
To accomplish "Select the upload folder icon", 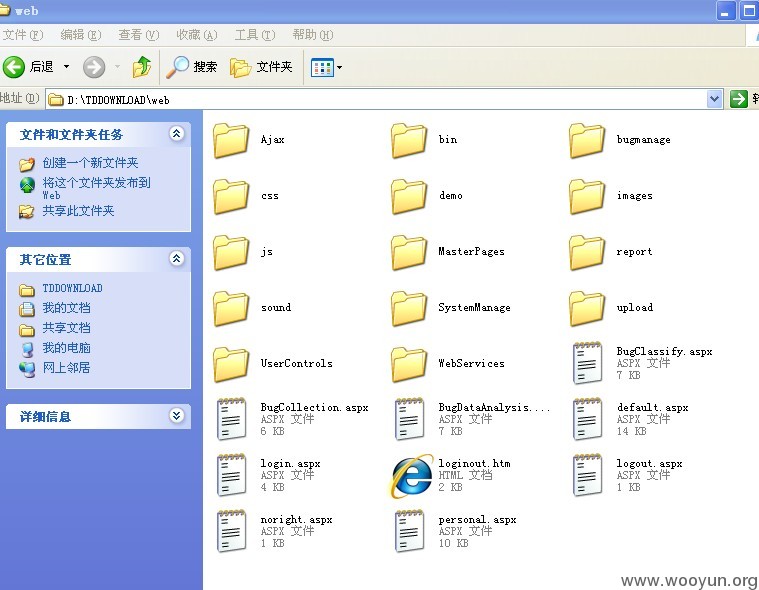I will 587,308.
